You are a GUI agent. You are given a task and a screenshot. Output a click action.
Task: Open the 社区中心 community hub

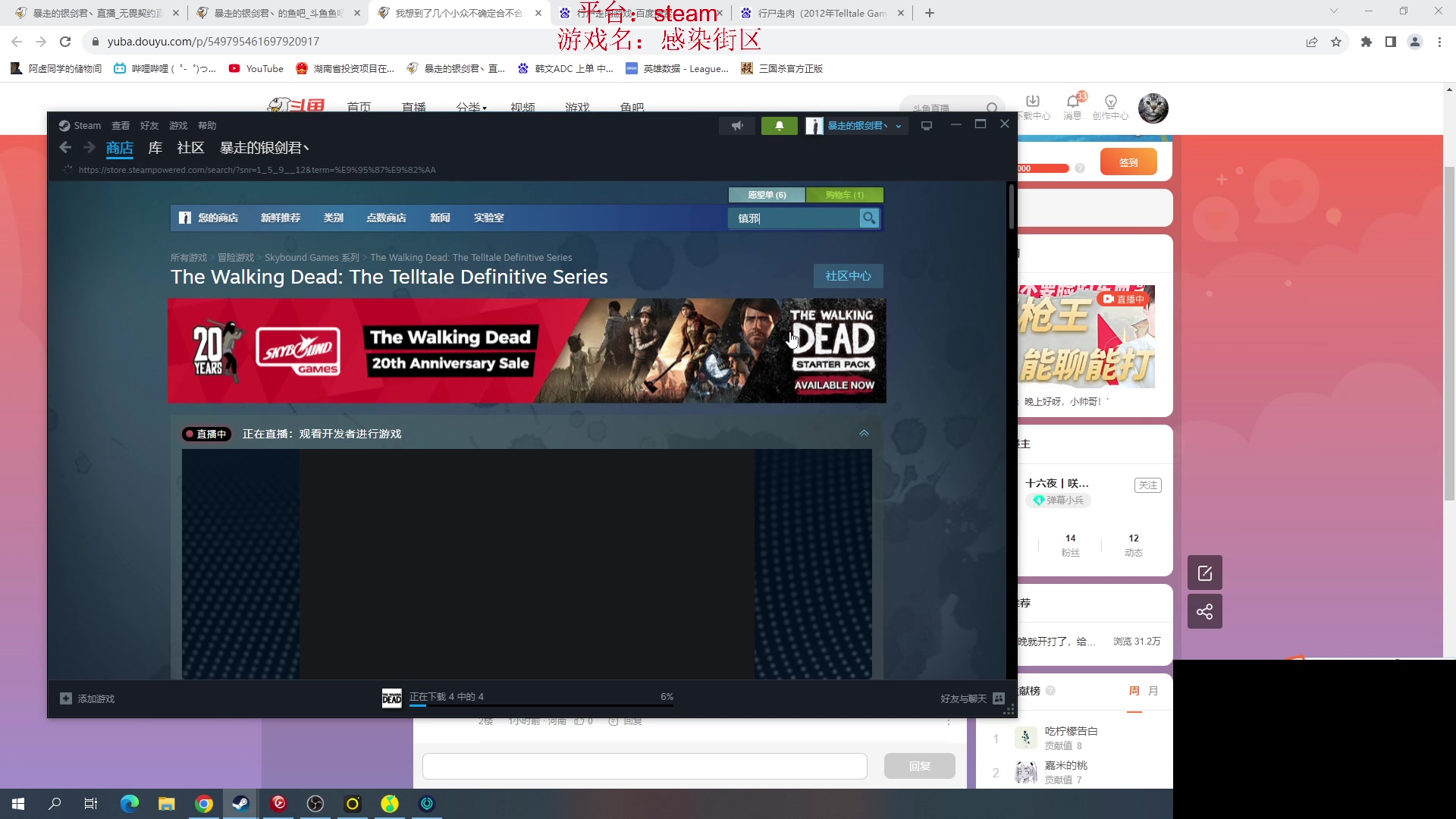pyautogui.click(x=847, y=276)
